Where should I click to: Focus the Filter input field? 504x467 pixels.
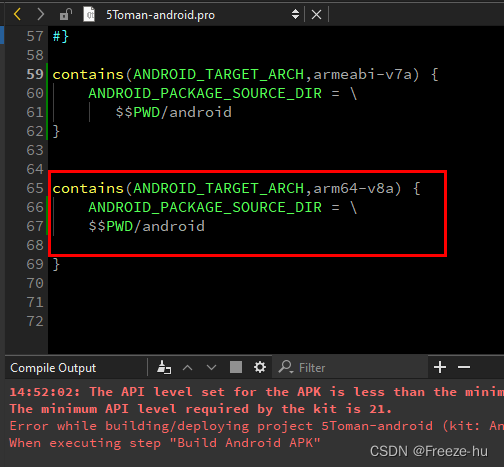click(x=350, y=367)
